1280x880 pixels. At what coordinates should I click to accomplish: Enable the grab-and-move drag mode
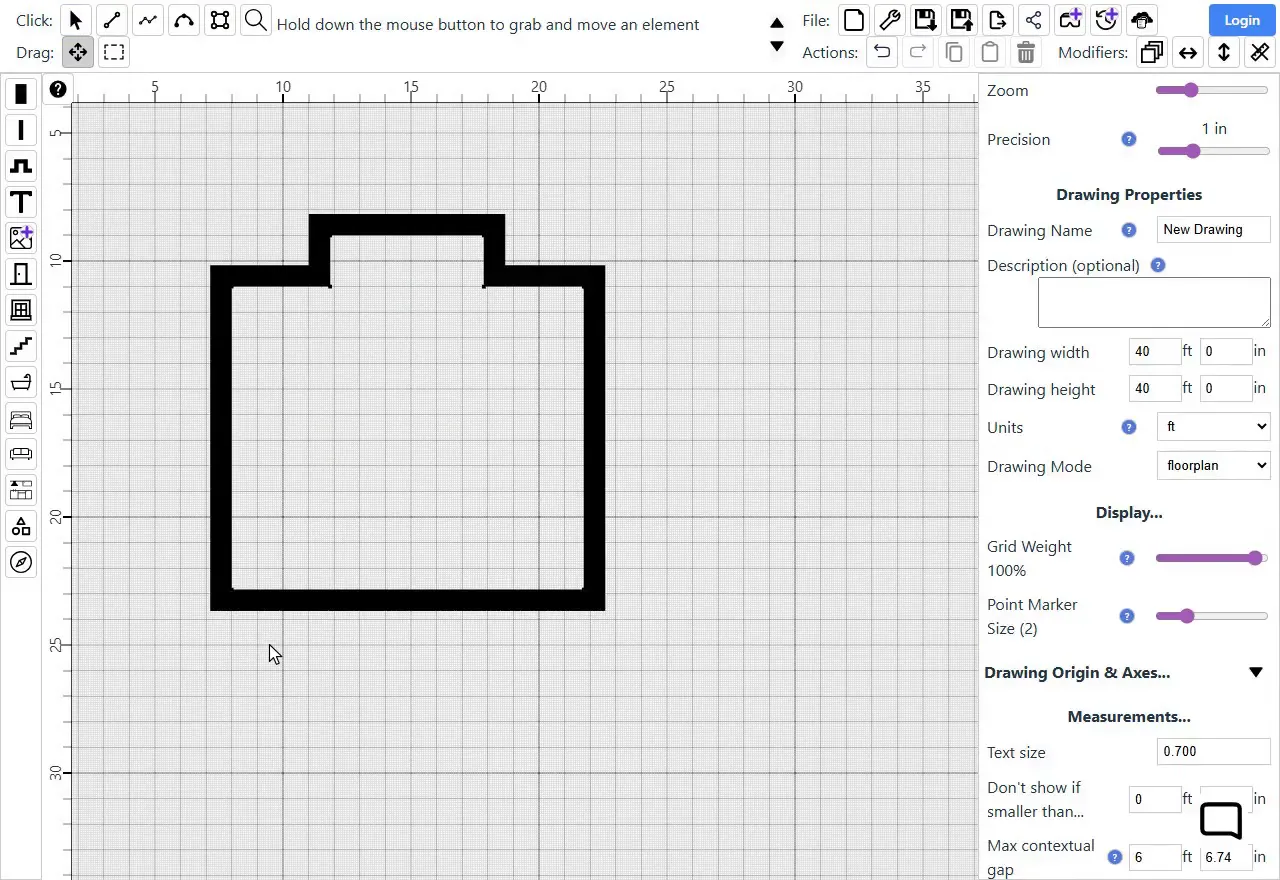[78, 52]
